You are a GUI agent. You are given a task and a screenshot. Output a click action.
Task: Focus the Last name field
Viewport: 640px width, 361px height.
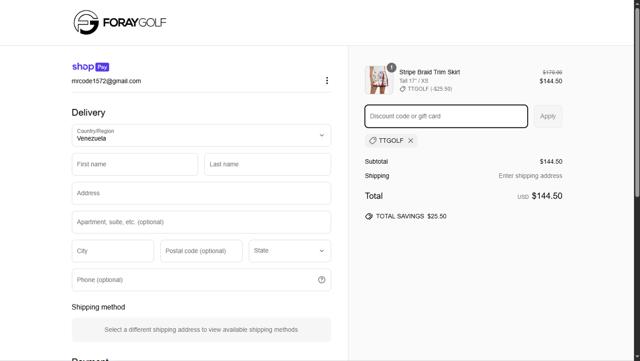[x=267, y=164]
